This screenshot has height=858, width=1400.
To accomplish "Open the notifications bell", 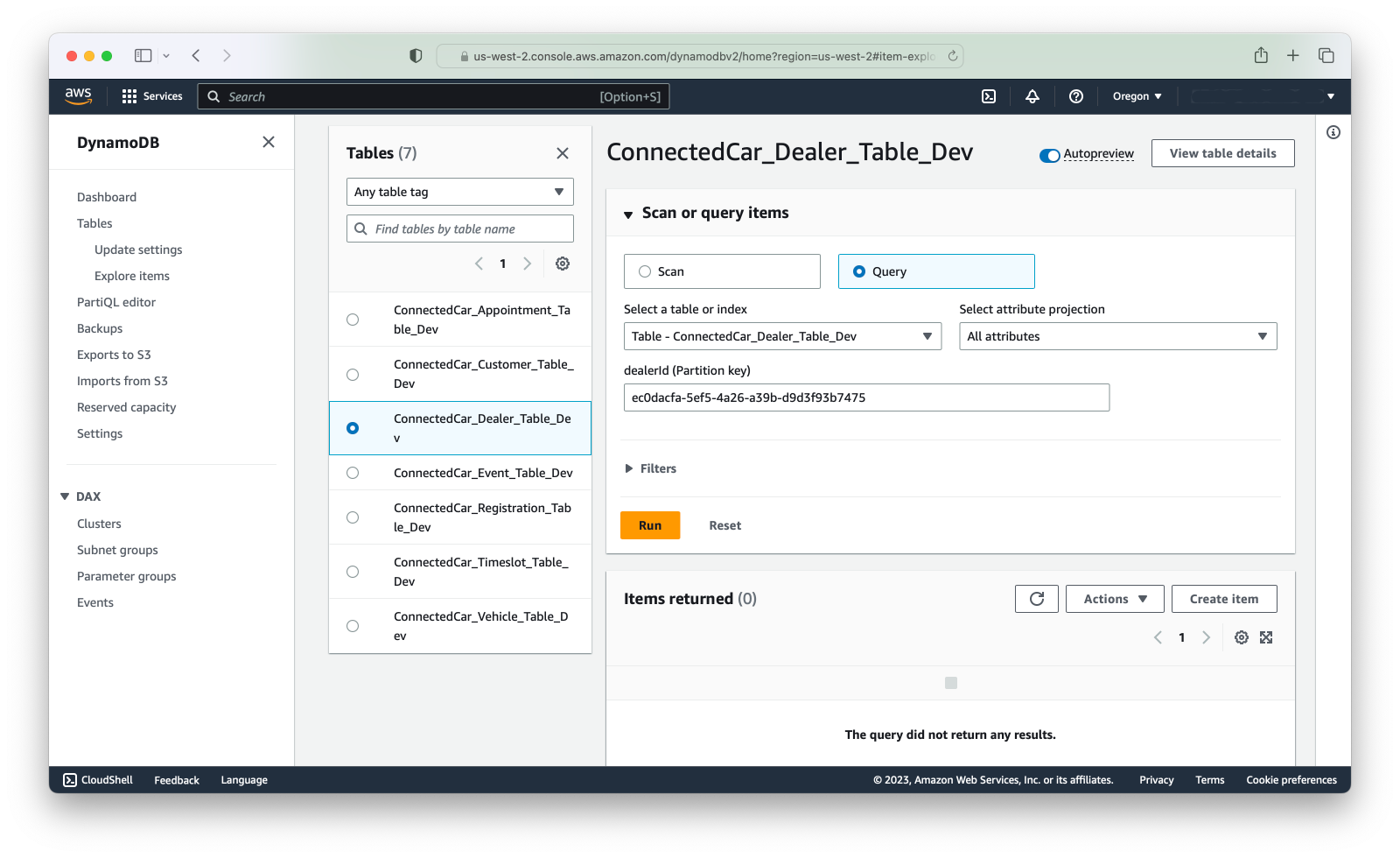I will click(1032, 96).
